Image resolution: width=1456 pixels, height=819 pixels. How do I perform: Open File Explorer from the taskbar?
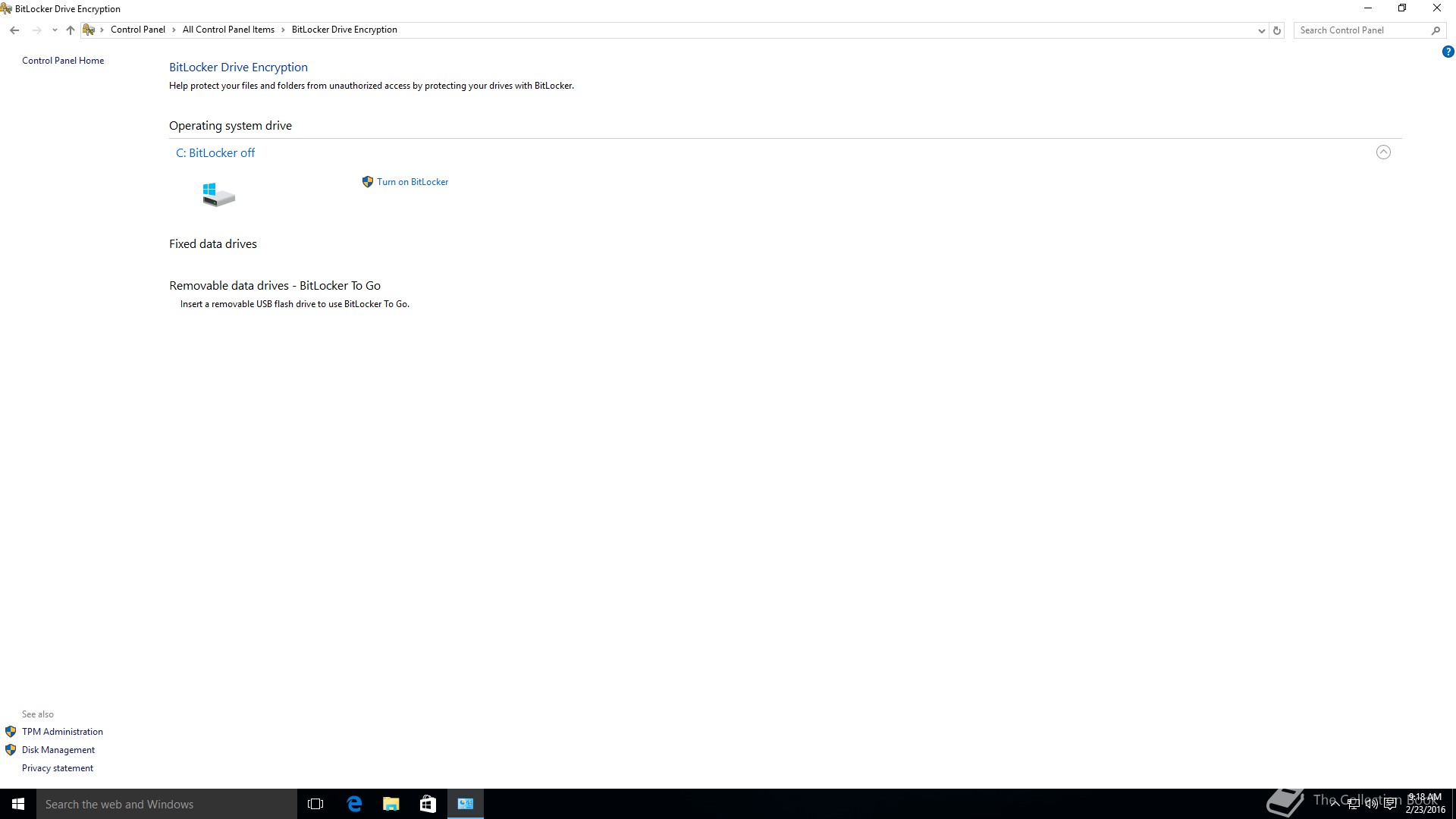[x=391, y=804]
